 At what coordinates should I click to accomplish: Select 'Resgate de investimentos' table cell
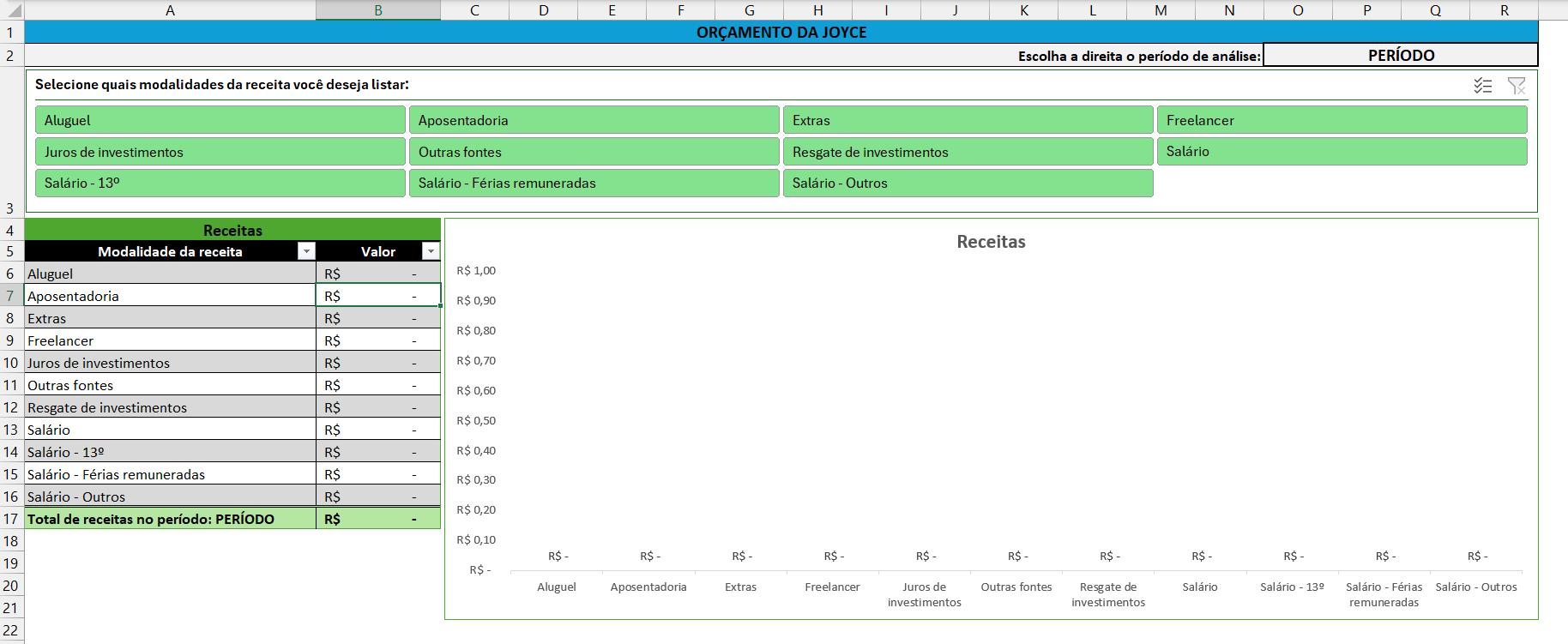(x=170, y=407)
